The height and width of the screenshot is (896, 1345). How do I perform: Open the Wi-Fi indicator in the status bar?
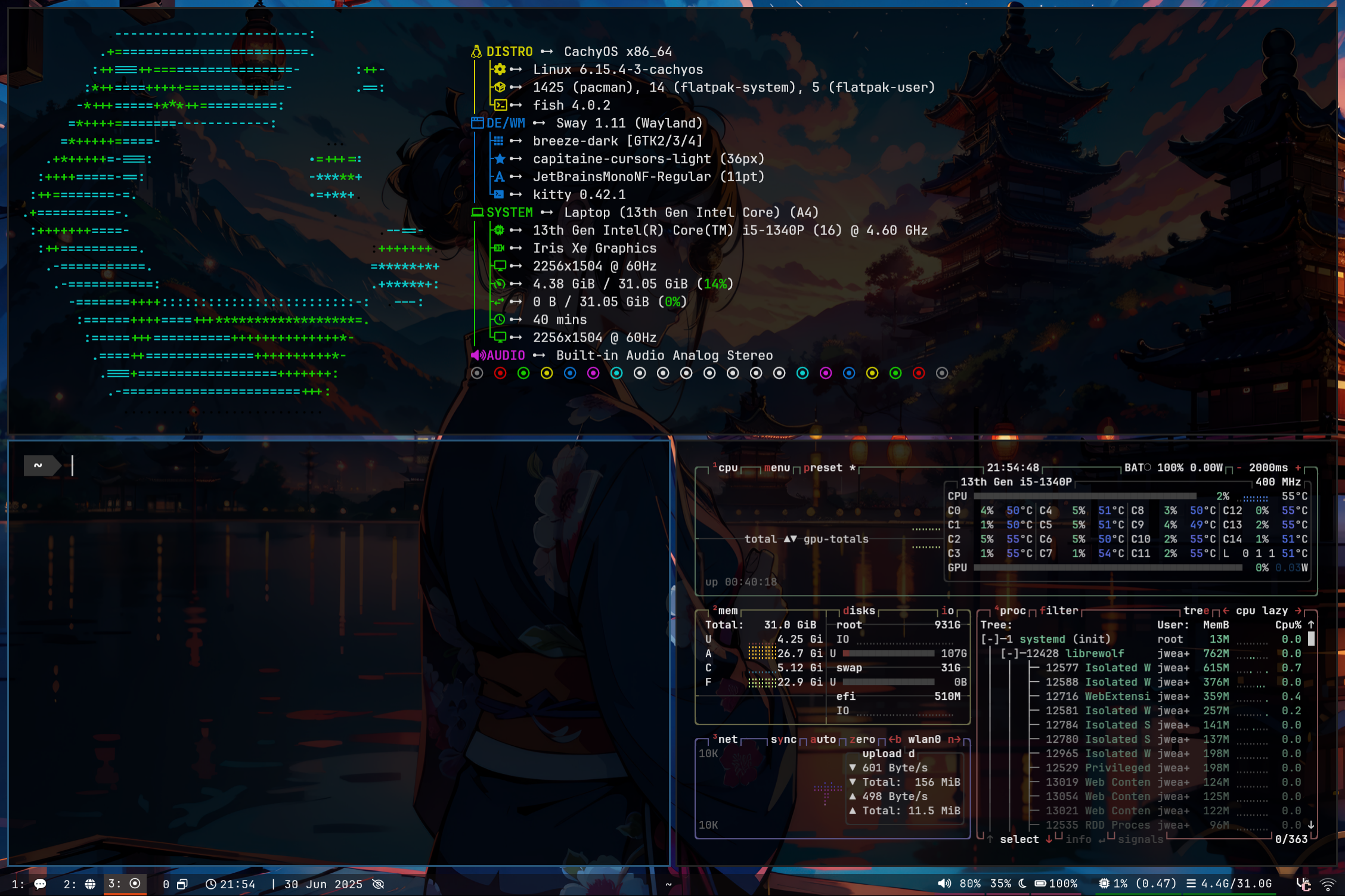click(1328, 884)
